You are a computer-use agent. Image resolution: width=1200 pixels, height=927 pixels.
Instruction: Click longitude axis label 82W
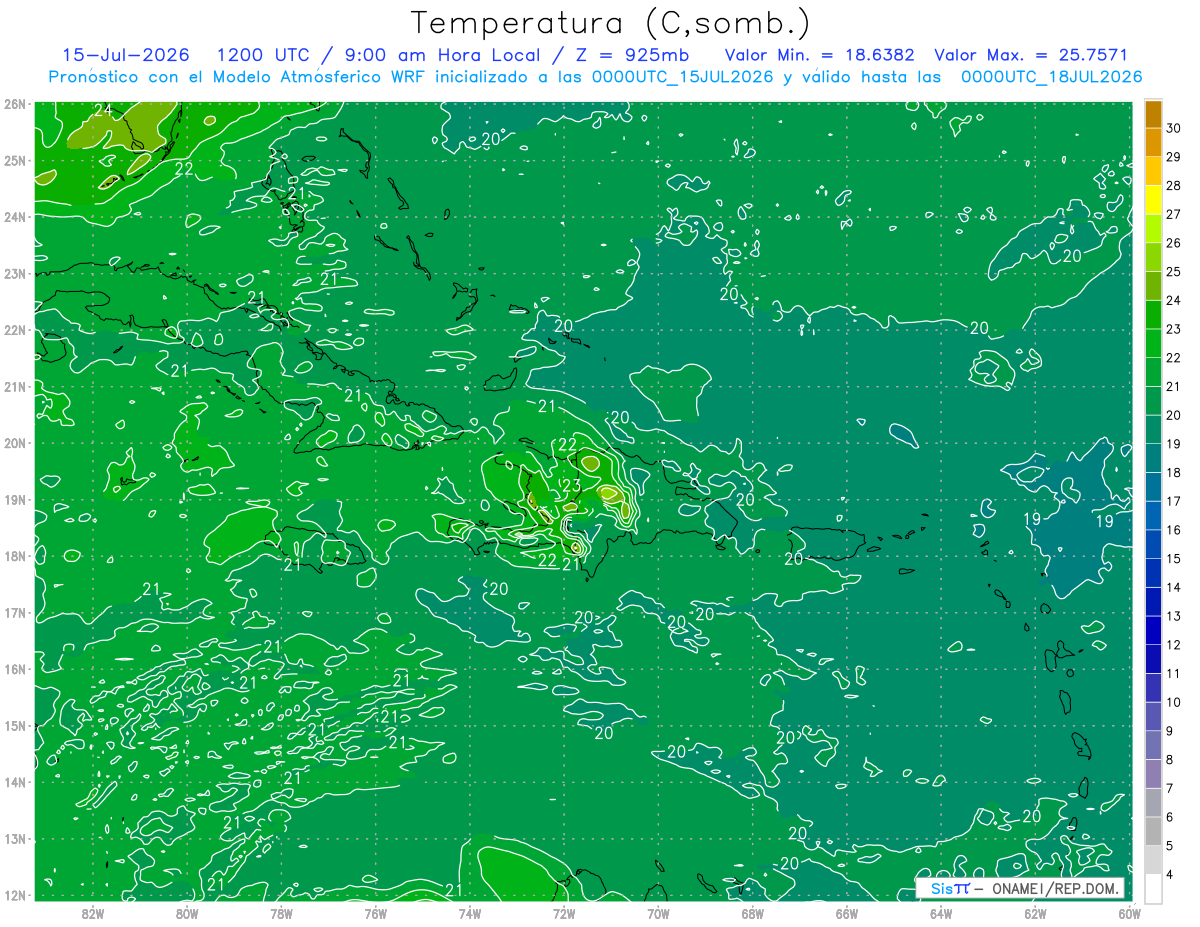[x=93, y=912]
